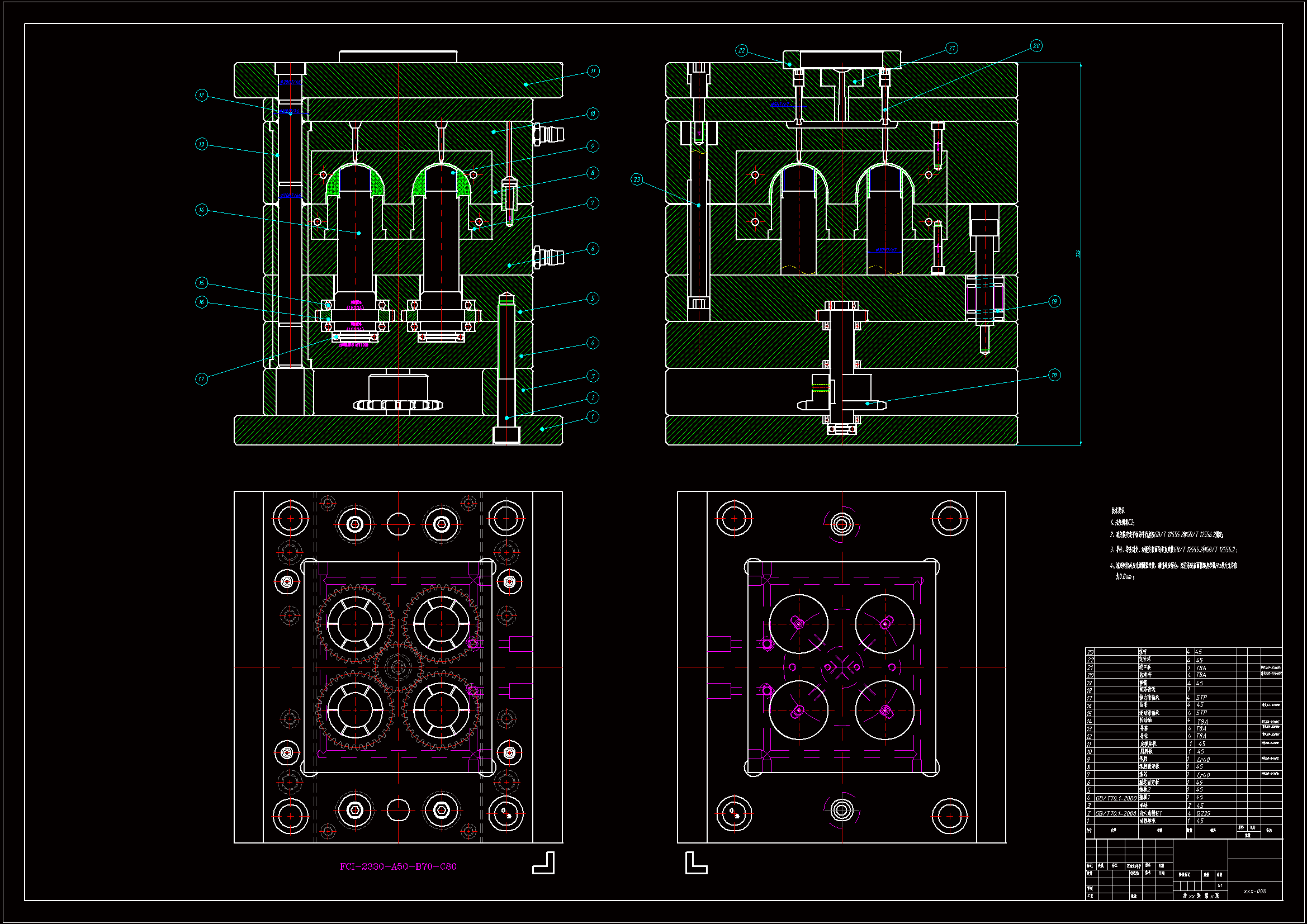1307x924 pixels.
Task: Click part balloon number 19
Action: [1054, 301]
